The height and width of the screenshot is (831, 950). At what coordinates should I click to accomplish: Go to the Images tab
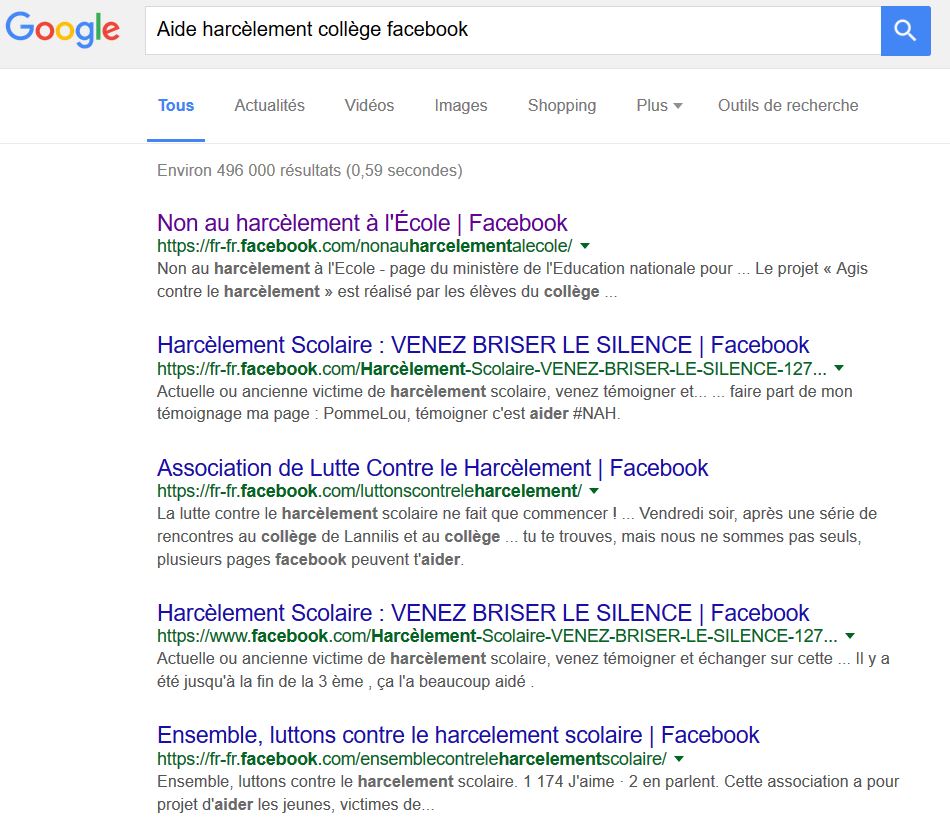coord(460,106)
